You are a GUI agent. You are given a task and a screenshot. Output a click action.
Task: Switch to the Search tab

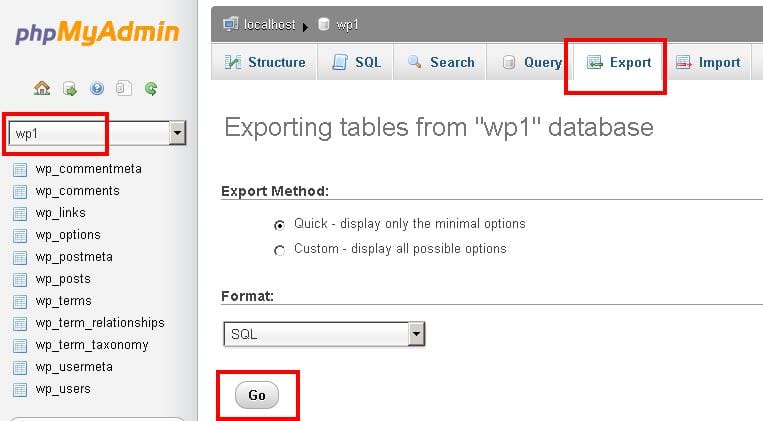[440, 62]
